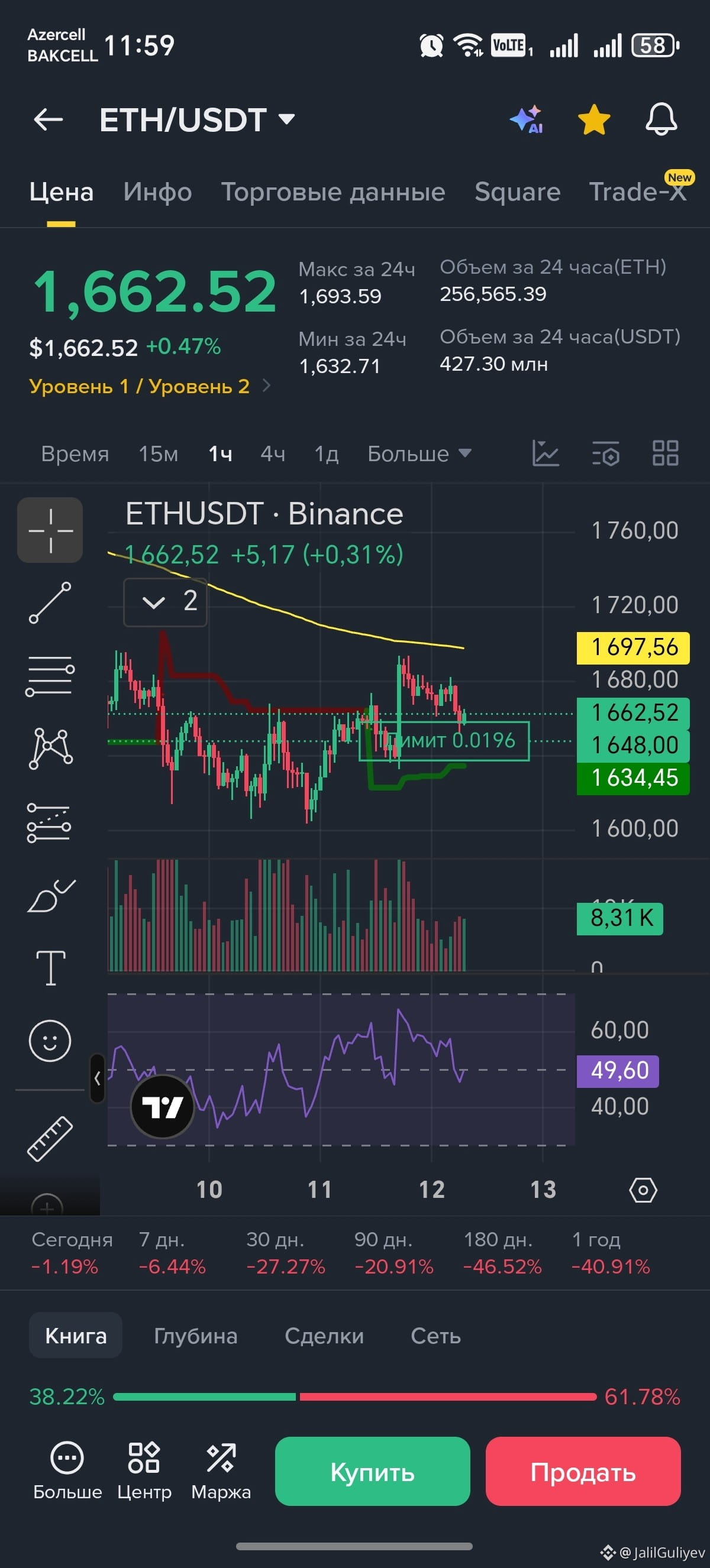The image size is (710, 1568).
Task: Select the 15м timeframe
Action: [159, 454]
